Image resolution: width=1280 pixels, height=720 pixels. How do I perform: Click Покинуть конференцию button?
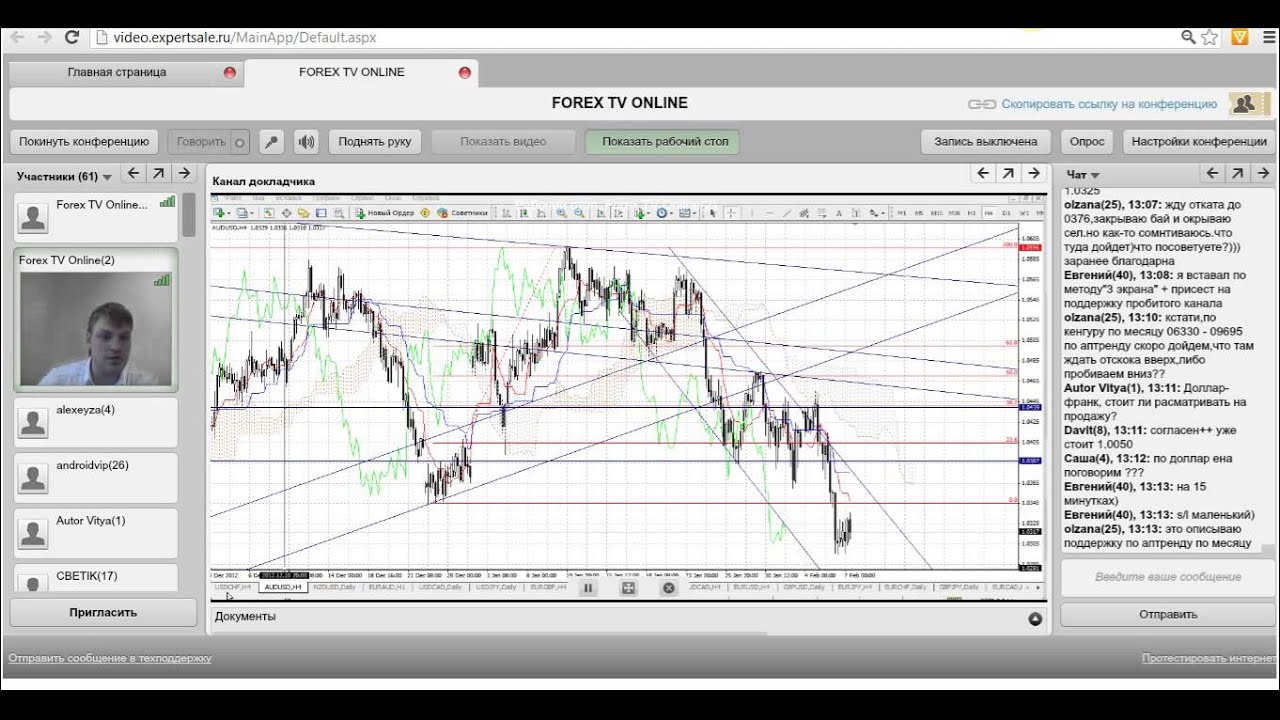pyautogui.click(x=84, y=142)
